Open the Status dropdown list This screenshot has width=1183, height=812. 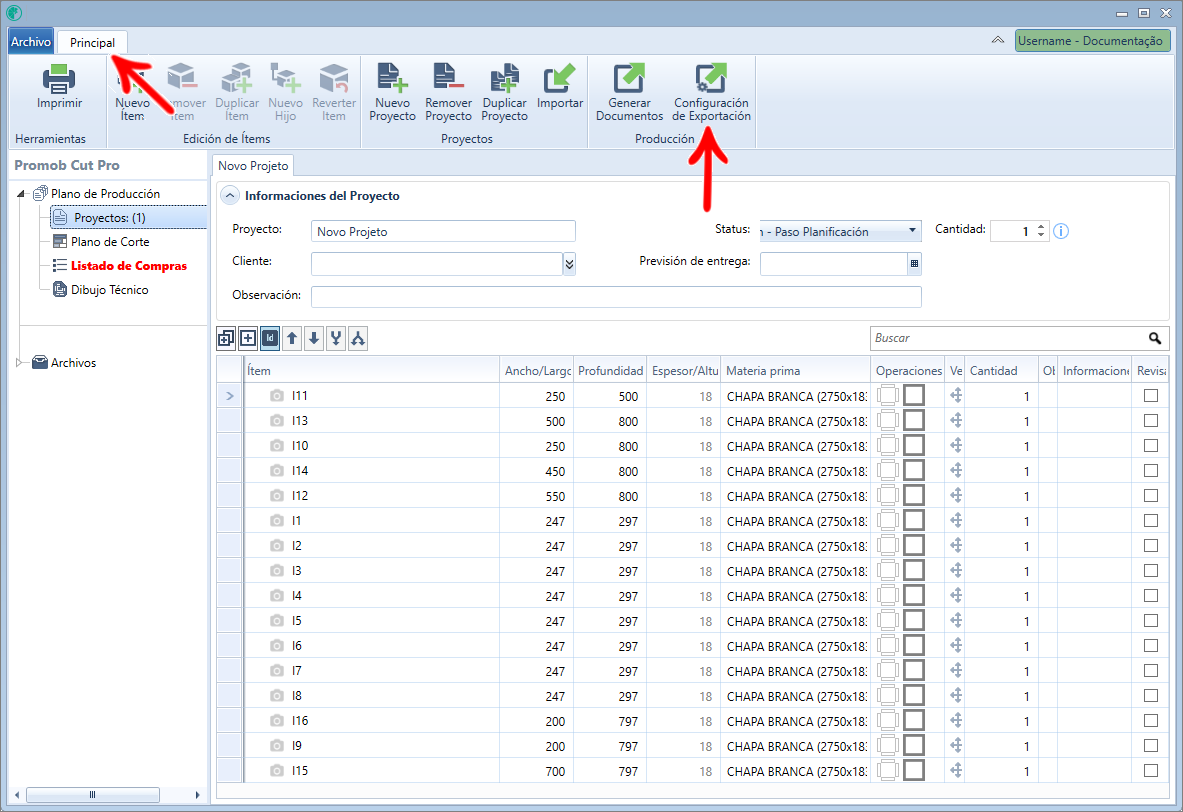[912, 231]
